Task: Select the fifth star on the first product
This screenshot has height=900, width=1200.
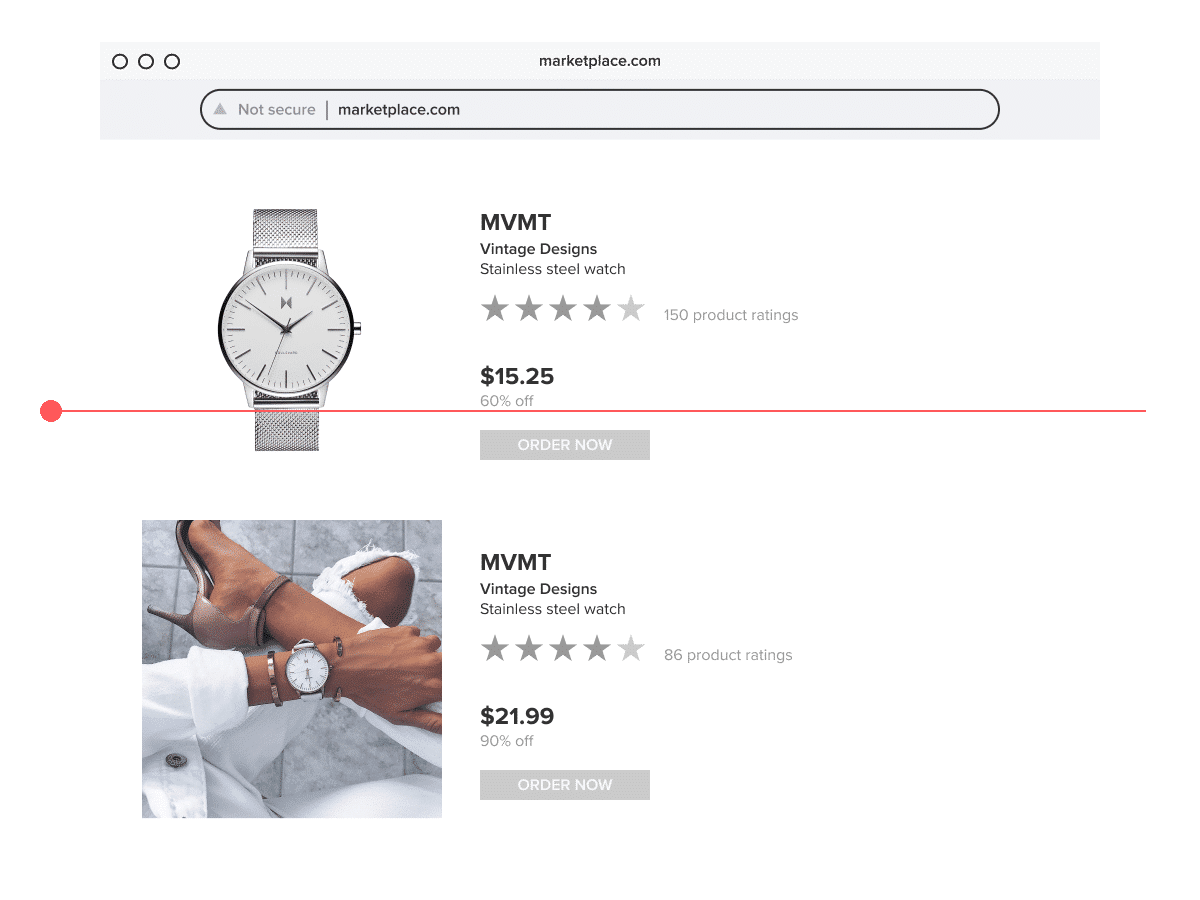Action: 631,308
